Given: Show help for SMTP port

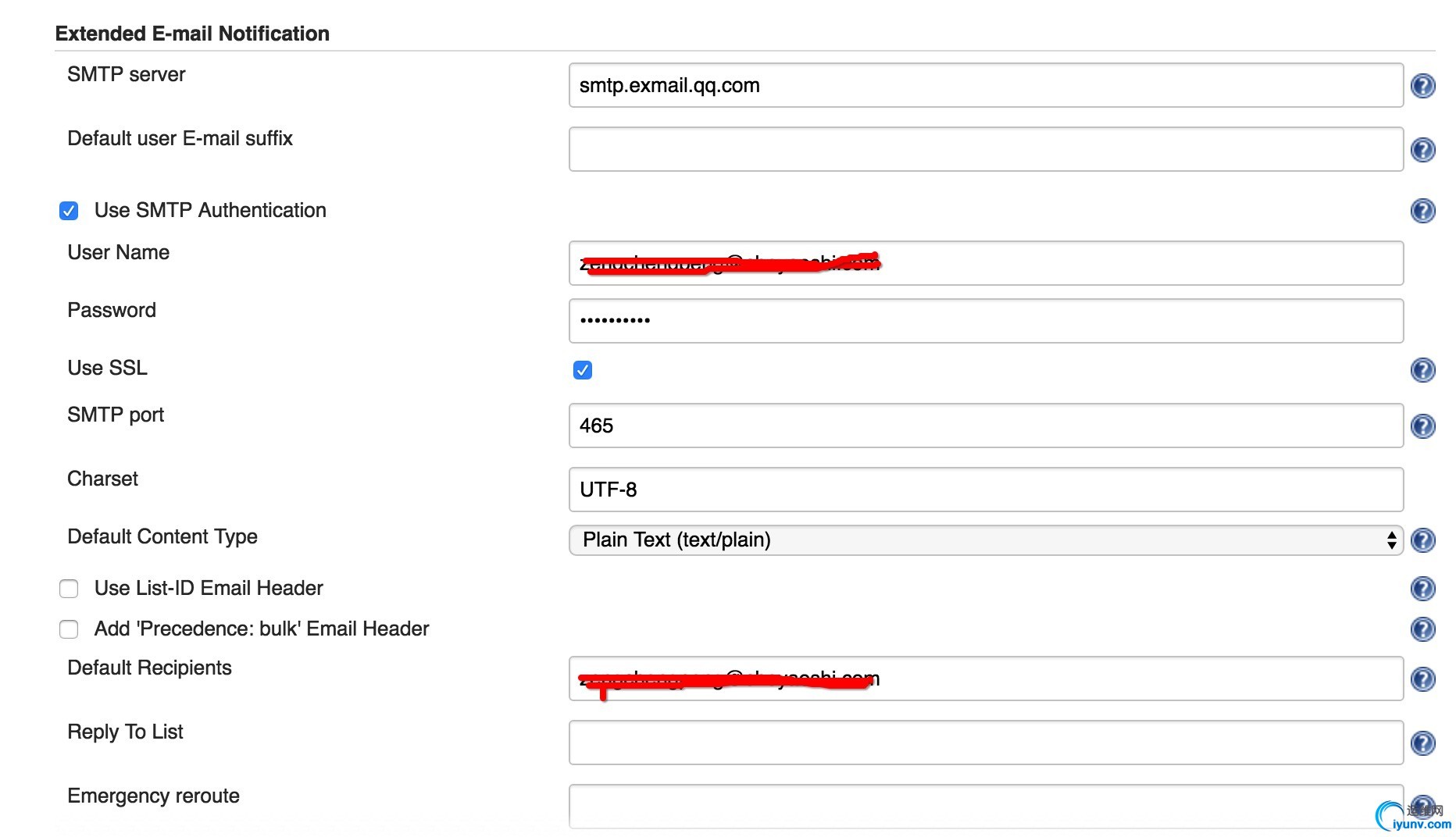Looking at the screenshot, I should pyautogui.click(x=1422, y=426).
